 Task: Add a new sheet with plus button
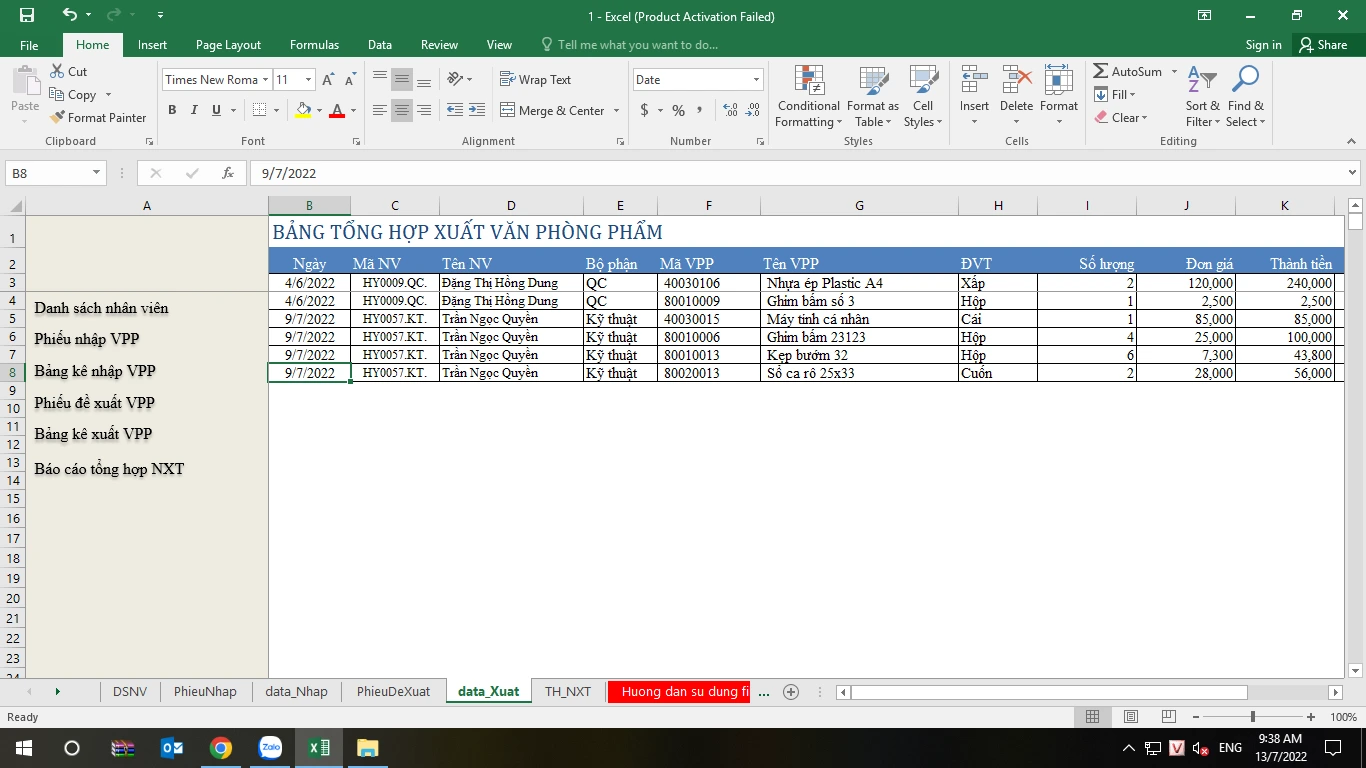[x=791, y=691]
